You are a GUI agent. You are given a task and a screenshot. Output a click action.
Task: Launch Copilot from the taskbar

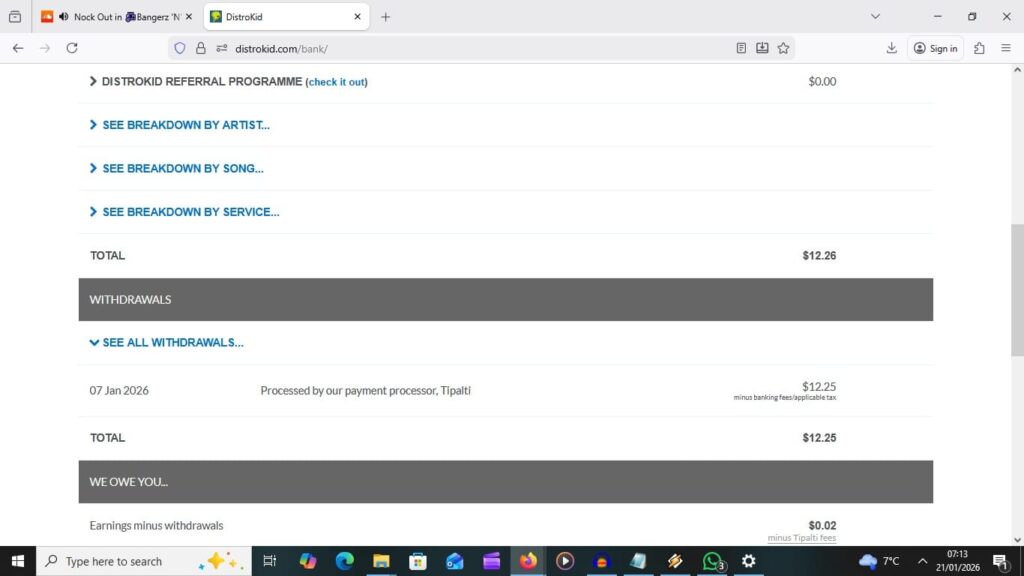pyautogui.click(x=308, y=561)
